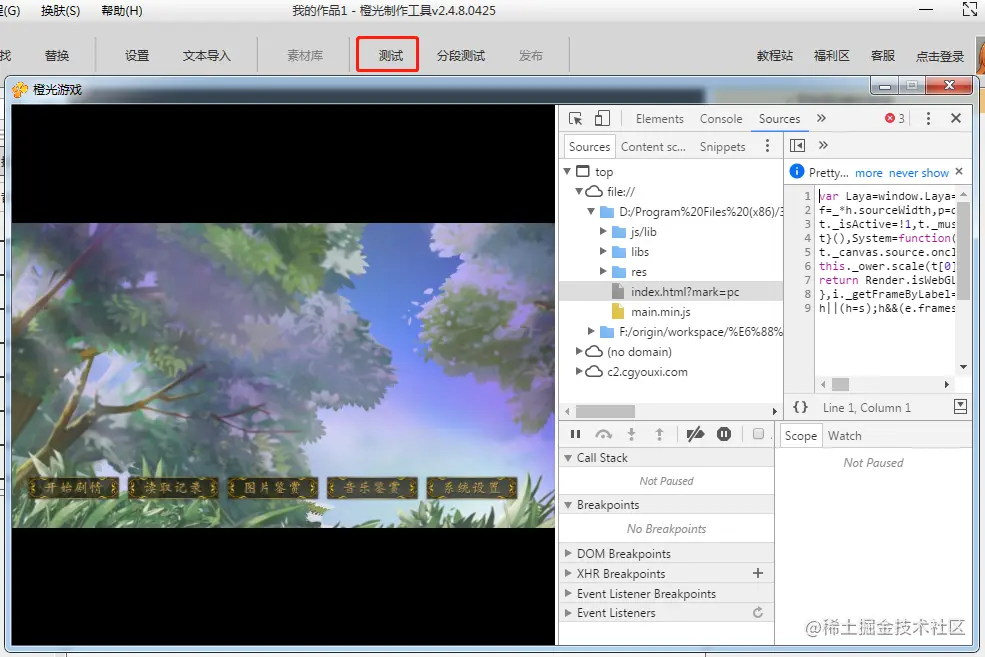Refresh Event Listeners icon
The width and height of the screenshot is (985, 657).
pos(758,612)
